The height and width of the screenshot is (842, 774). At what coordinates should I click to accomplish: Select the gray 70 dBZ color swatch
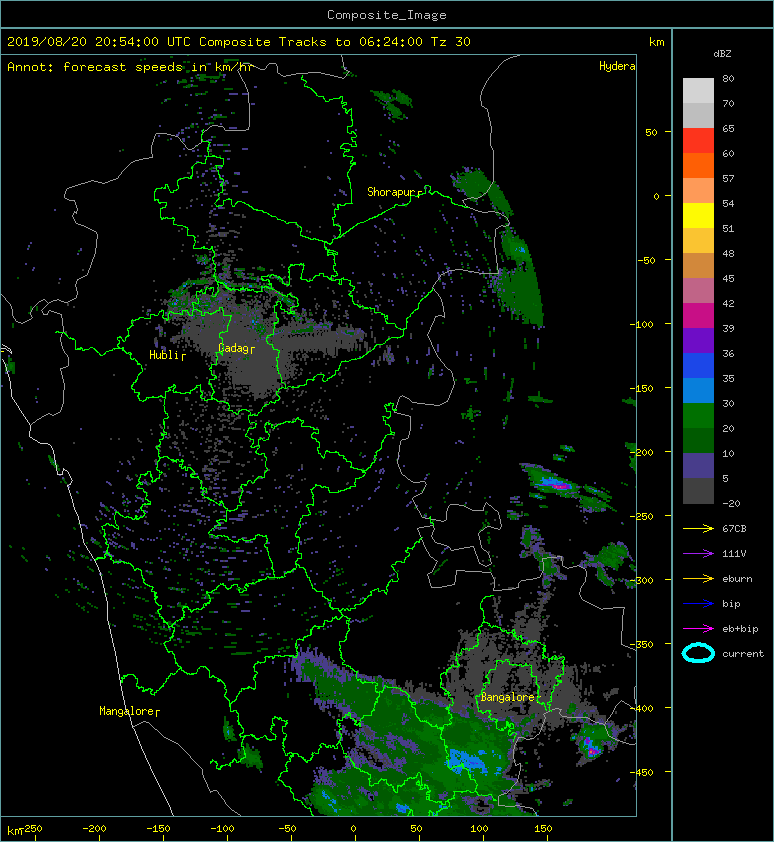(x=698, y=115)
